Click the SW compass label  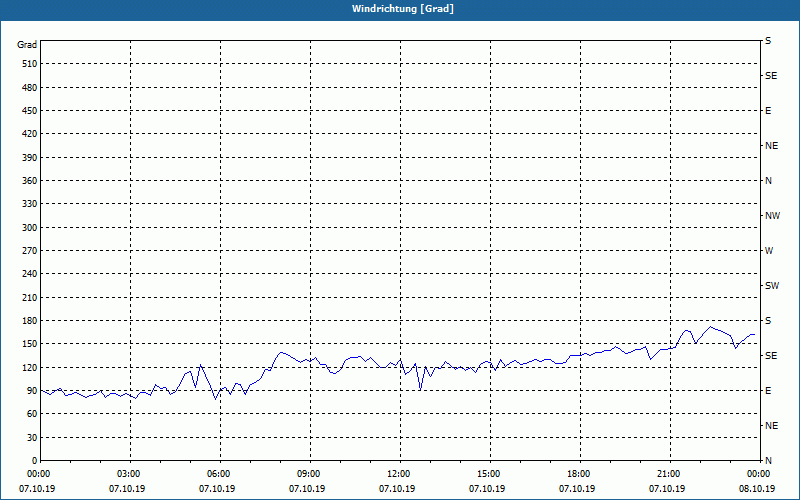coord(772,286)
